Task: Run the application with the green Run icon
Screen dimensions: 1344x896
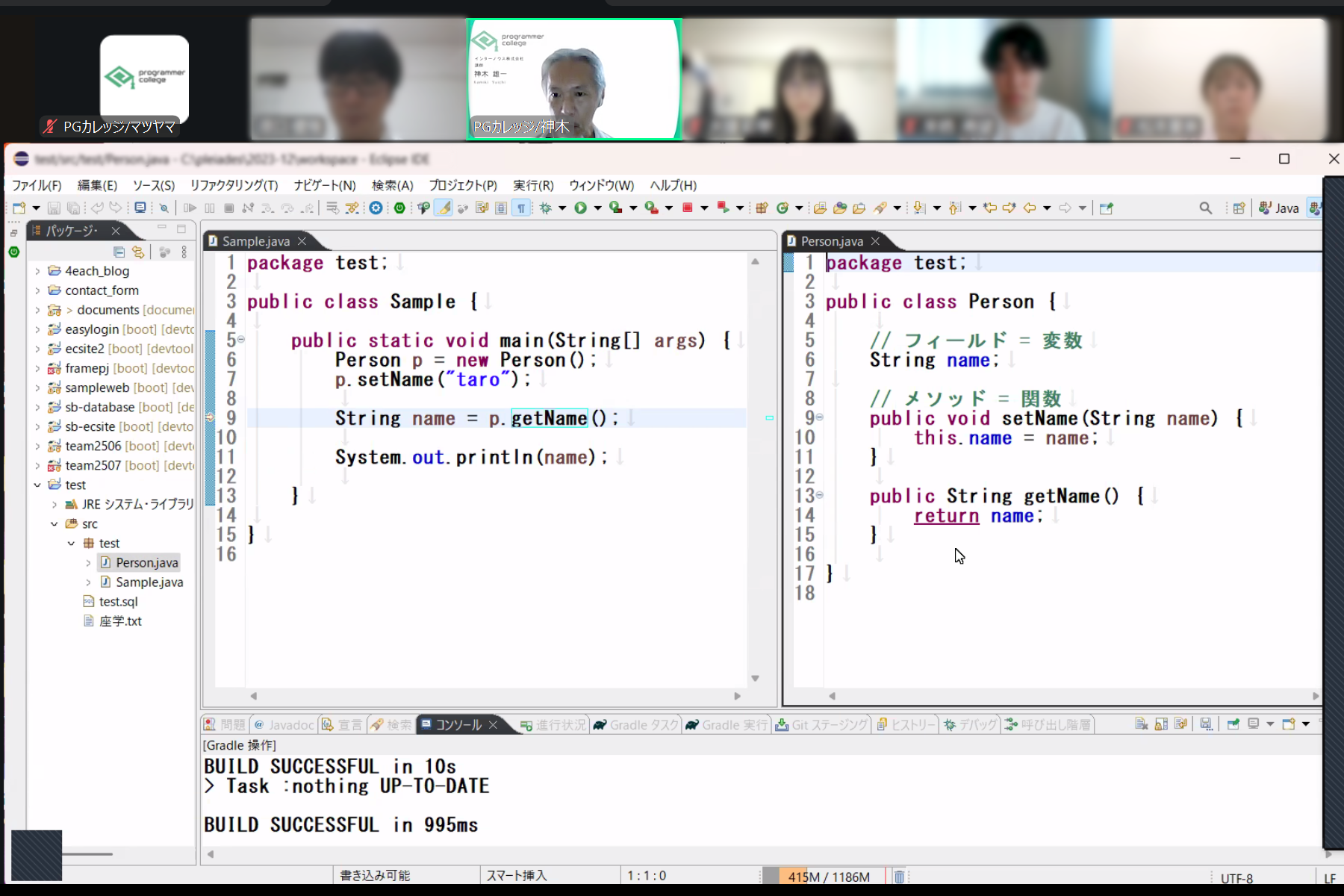Action: [x=579, y=208]
